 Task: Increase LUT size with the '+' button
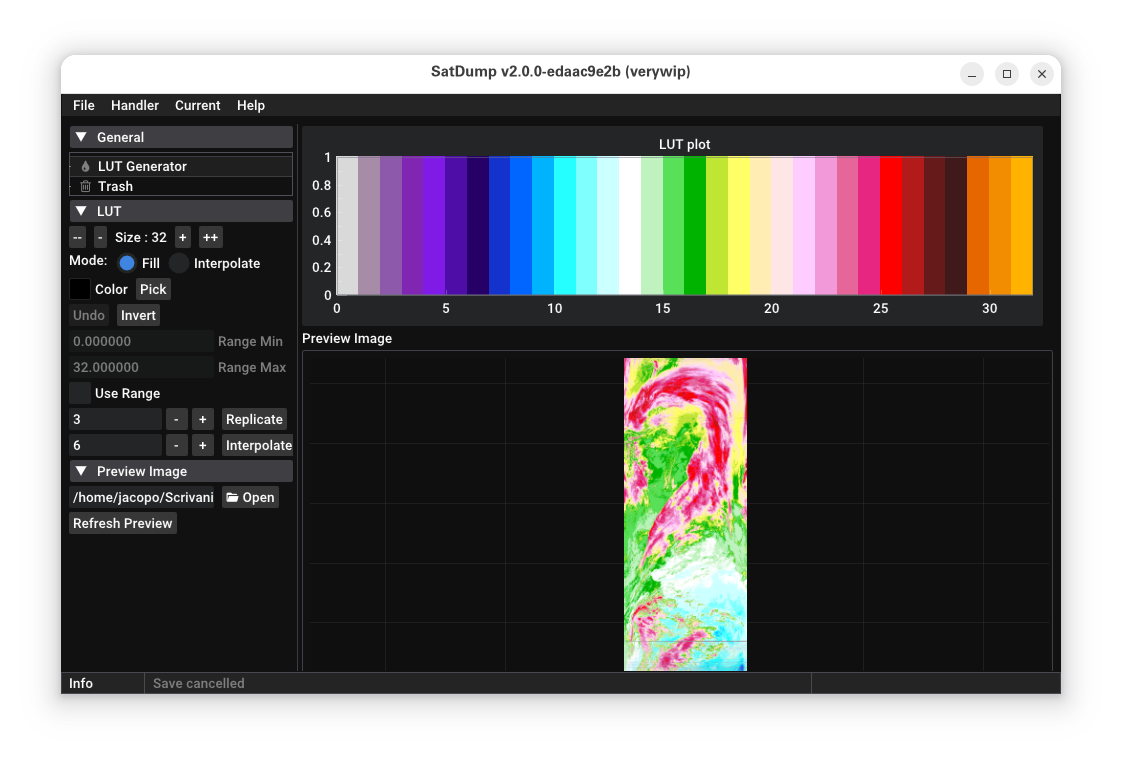(x=182, y=237)
